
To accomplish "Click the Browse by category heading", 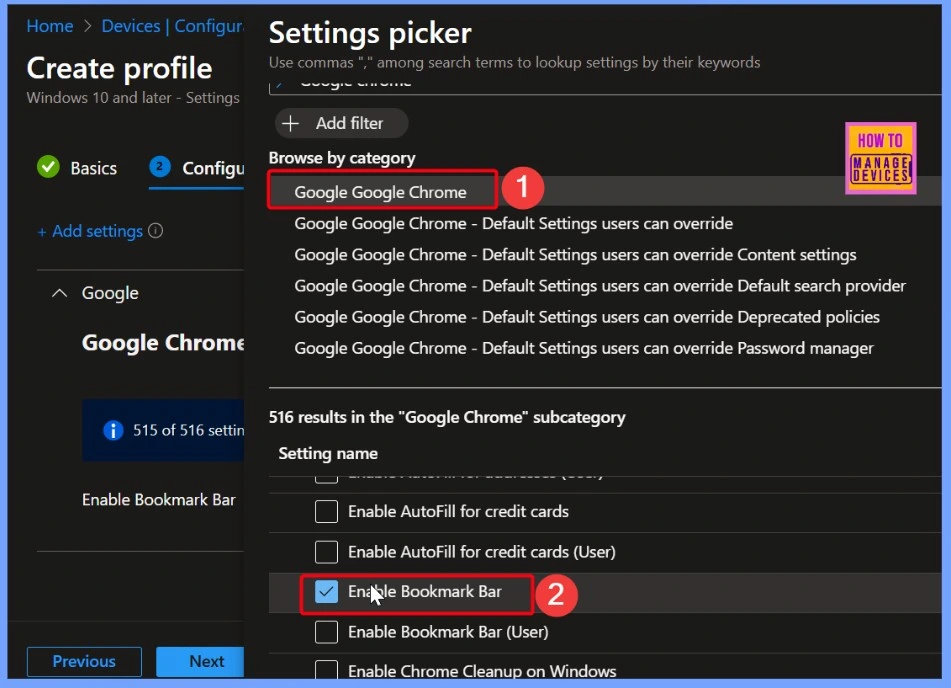I will tap(342, 158).
